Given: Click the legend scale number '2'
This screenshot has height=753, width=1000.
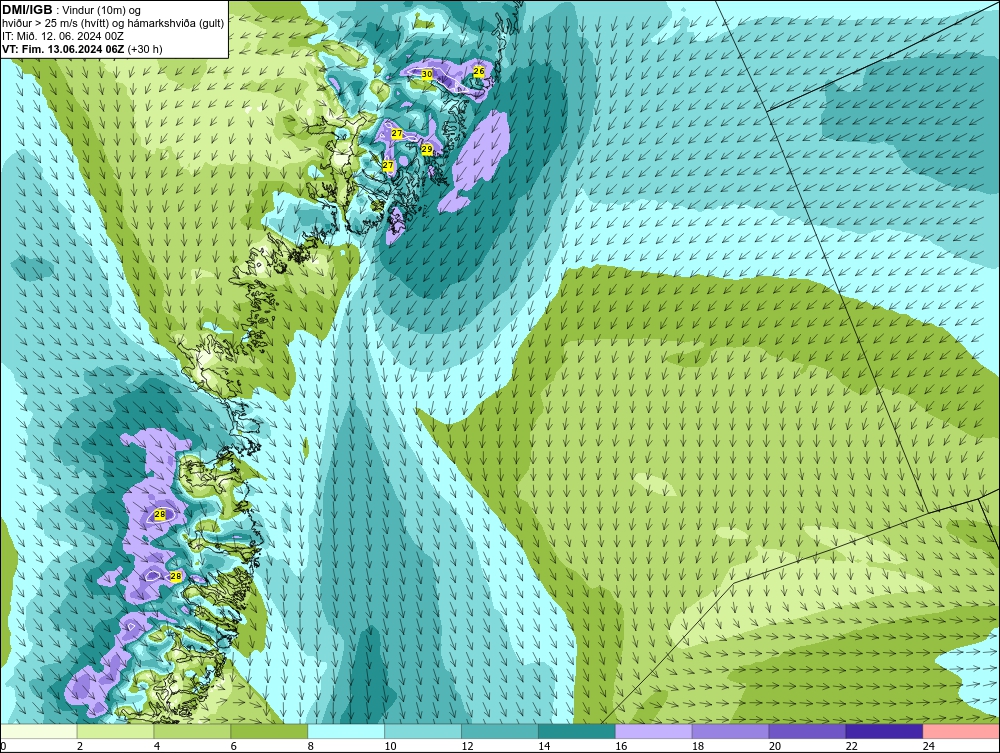Looking at the screenshot, I should tap(80, 746).
